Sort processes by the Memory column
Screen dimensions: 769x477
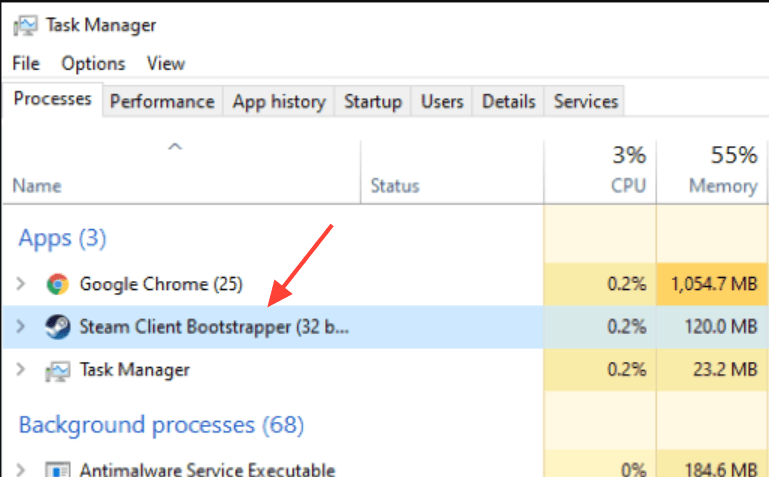pyautogui.click(x=722, y=185)
